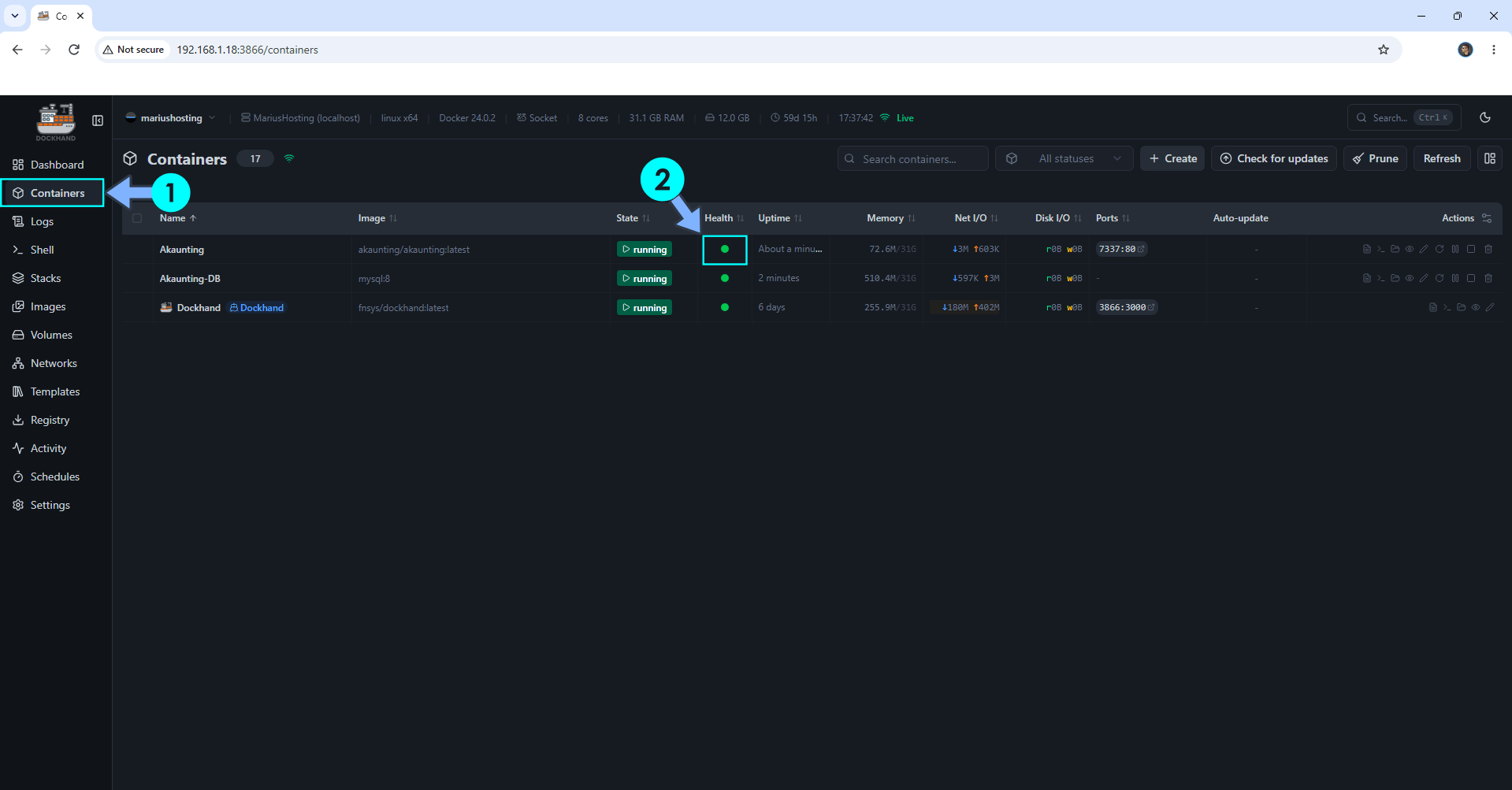This screenshot has height=790, width=1512.
Task: Open the global Search box with Ctrl K hint
Action: point(1404,117)
